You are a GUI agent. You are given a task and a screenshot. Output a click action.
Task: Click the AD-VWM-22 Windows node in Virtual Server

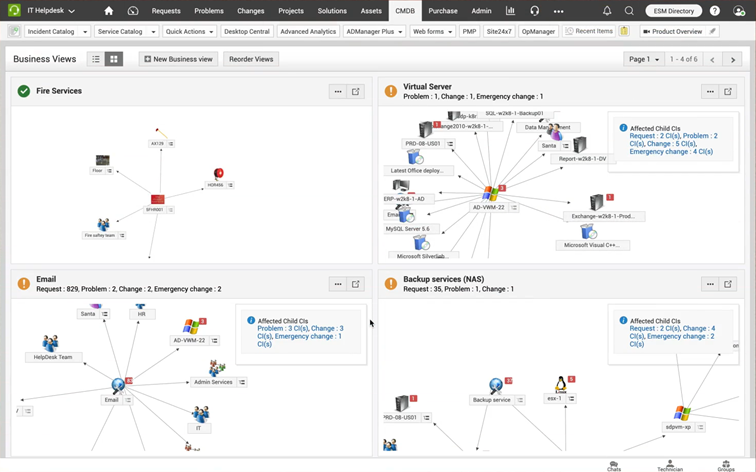[490, 194]
